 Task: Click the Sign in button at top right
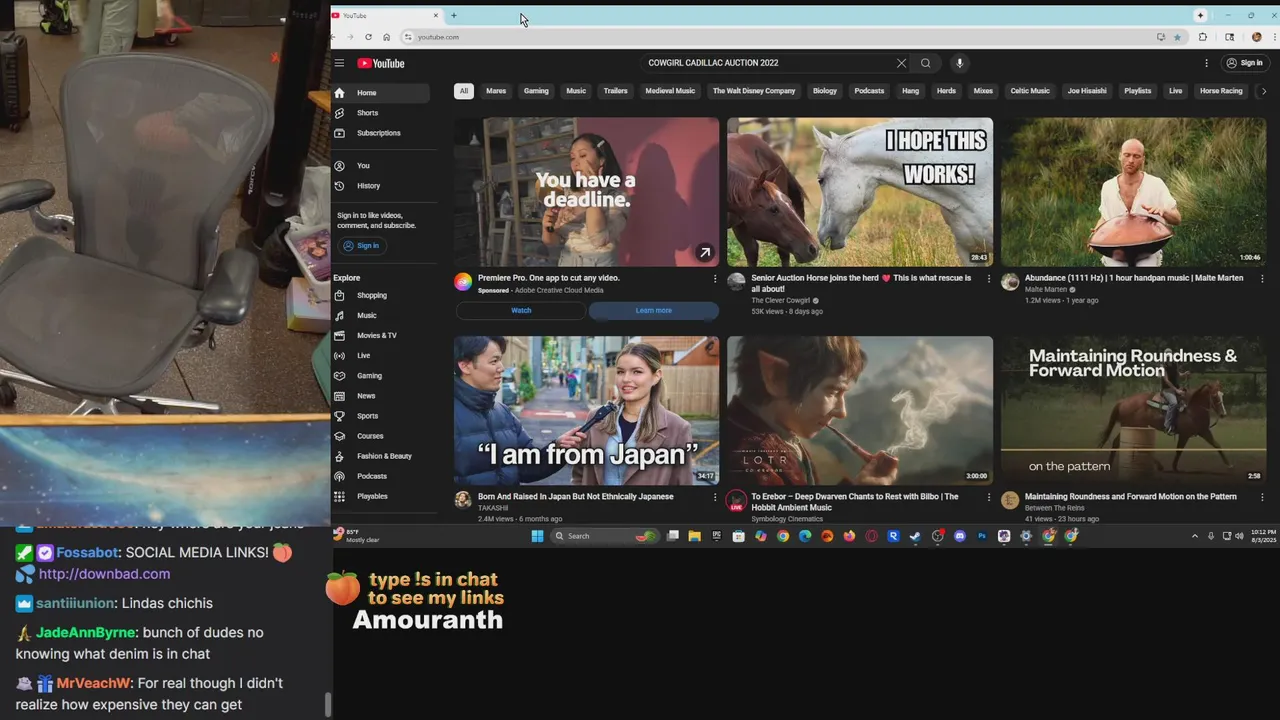pyautogui.click(x=1245, y=63)
